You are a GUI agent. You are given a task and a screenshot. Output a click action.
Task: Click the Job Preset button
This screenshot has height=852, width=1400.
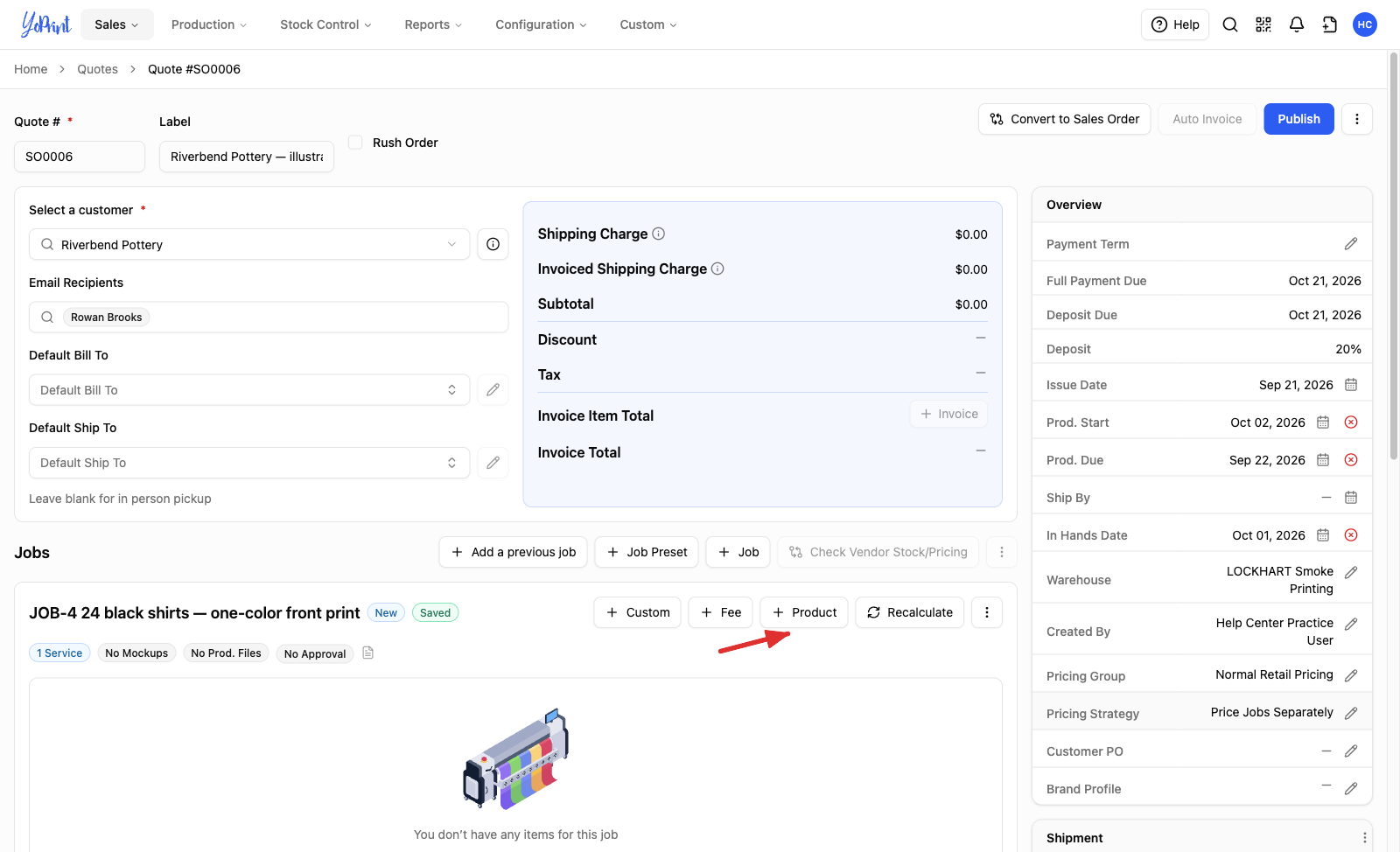(647, 552)
